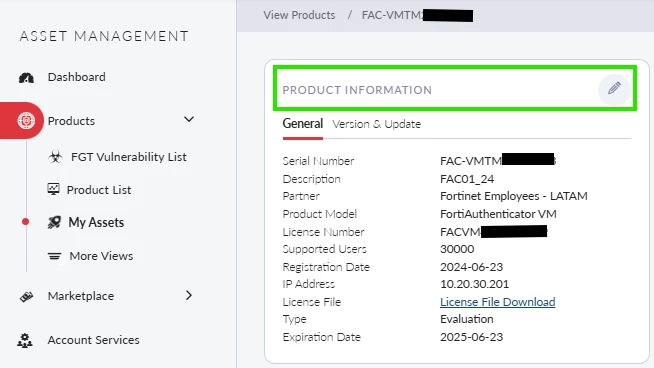Click the registration date 2024-06-23
This screenshot has height=368, width=654.
pos(471,267)
